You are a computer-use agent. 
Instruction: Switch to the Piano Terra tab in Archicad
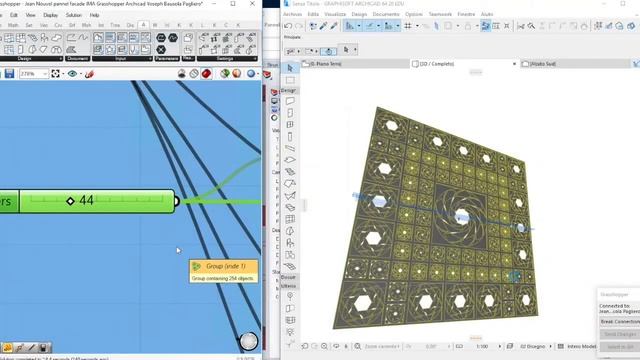pyautogui.click(x=355, y=64)
